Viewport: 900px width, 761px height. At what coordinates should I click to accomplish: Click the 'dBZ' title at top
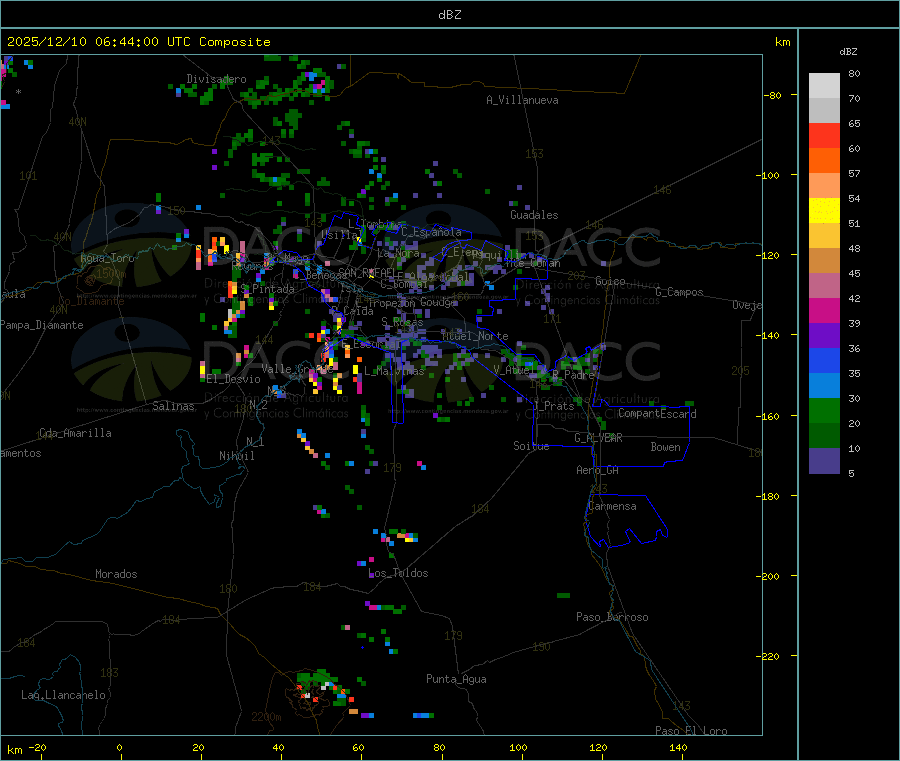[449, 15]
